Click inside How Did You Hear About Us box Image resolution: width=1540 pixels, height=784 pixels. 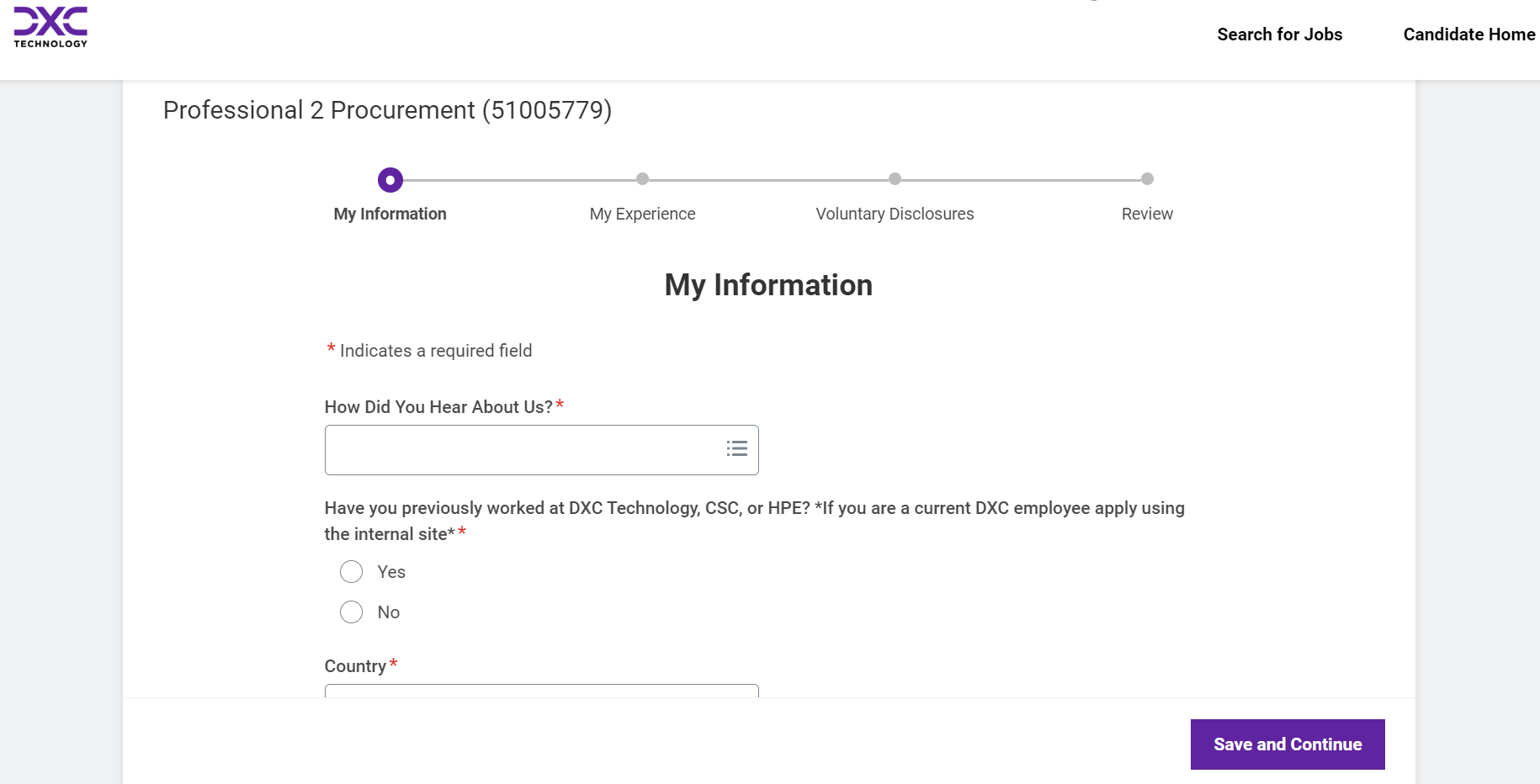[522, 450]
